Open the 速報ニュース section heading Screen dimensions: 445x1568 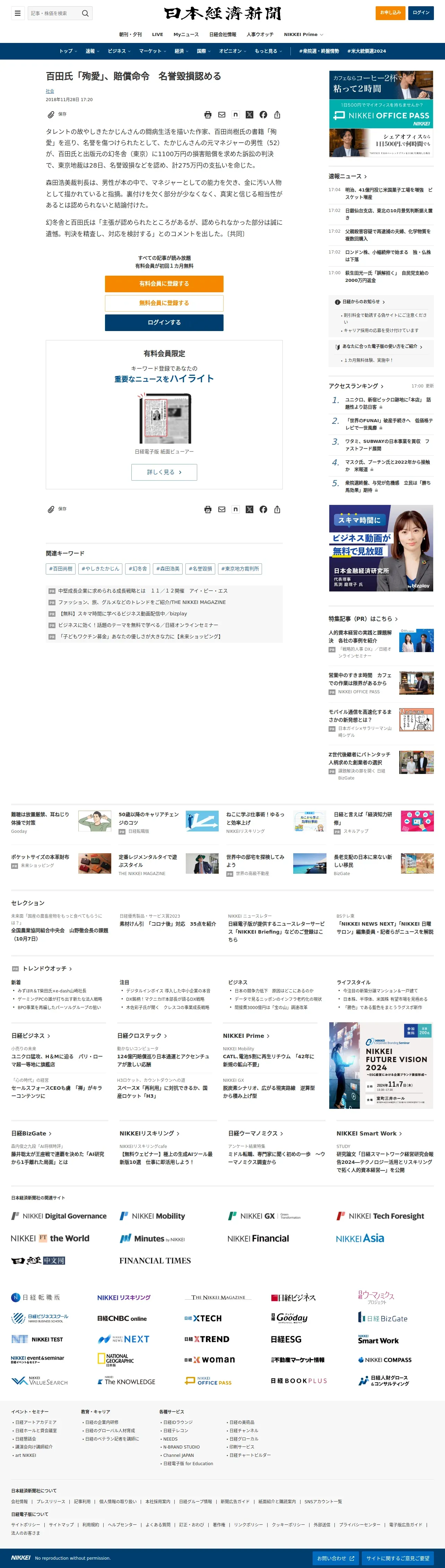[348, 177]
